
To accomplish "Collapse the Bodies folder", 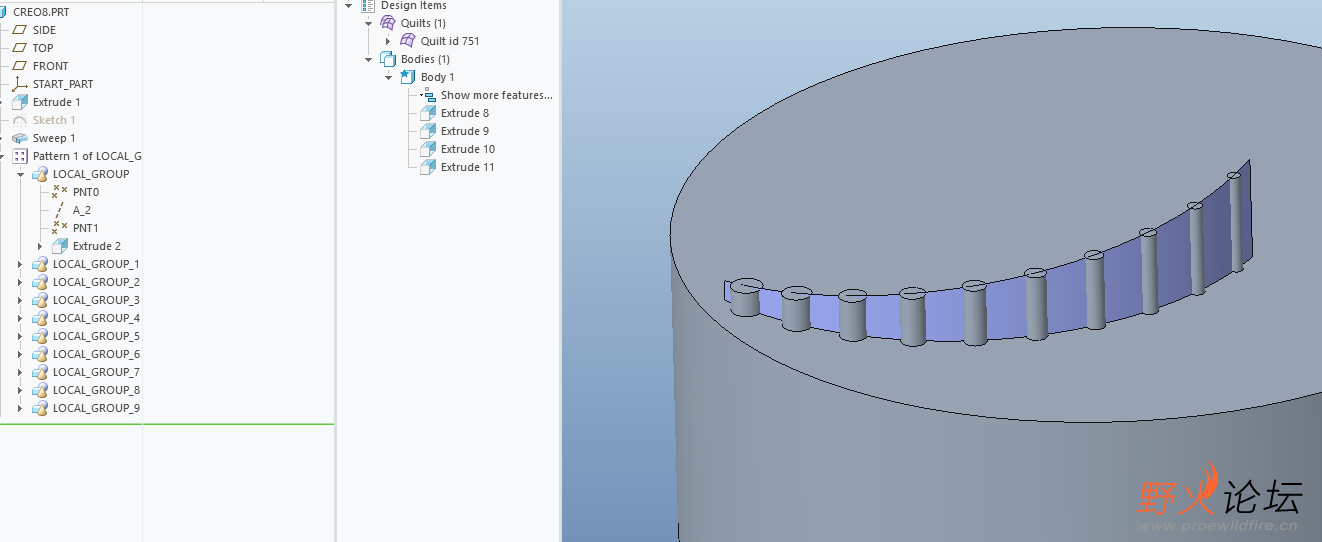I will pyautogui.click(x=369, y=59).
